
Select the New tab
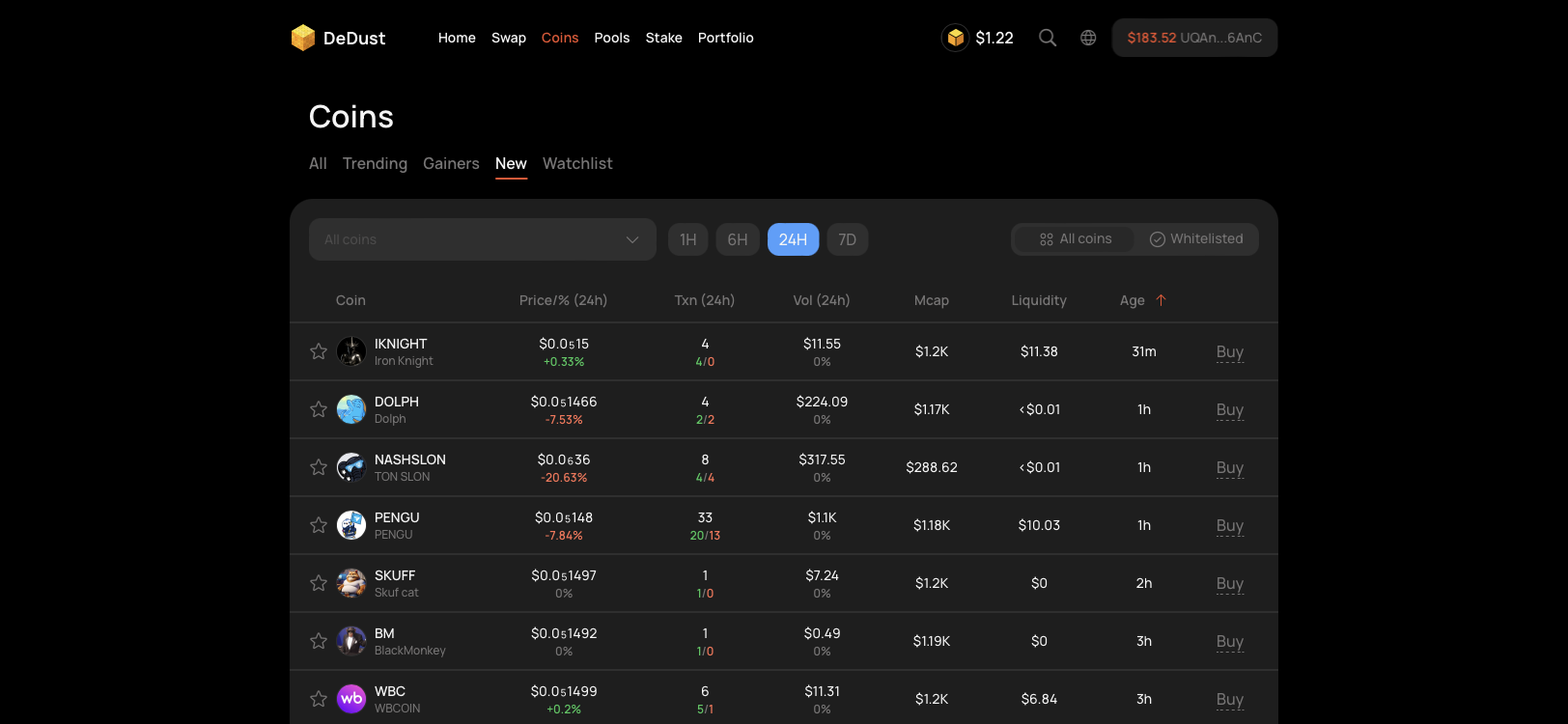point(511,164)
